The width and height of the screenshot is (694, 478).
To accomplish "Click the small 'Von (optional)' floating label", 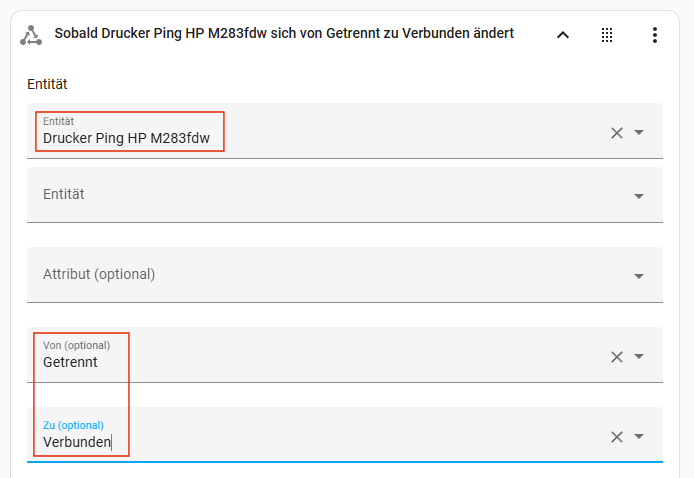I will (76, 346).
